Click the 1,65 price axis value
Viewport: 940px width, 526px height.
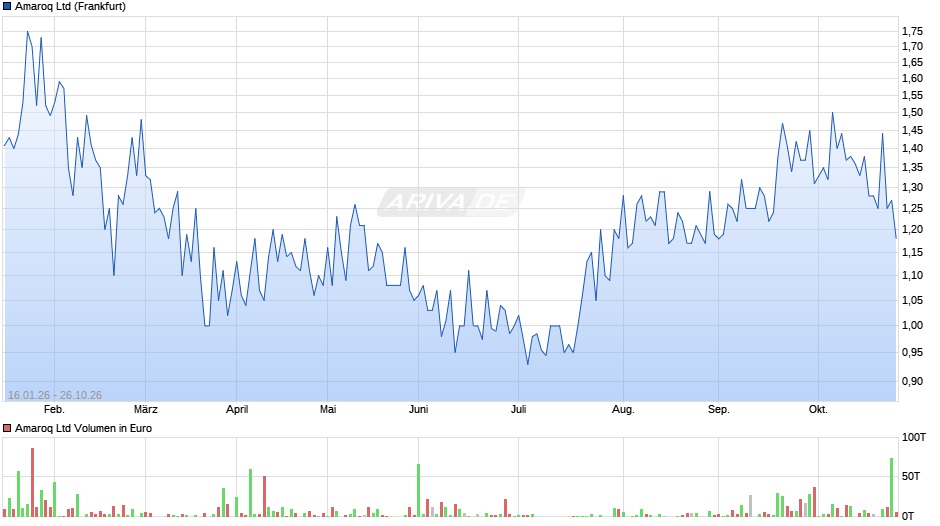click(x=912, y=62)
